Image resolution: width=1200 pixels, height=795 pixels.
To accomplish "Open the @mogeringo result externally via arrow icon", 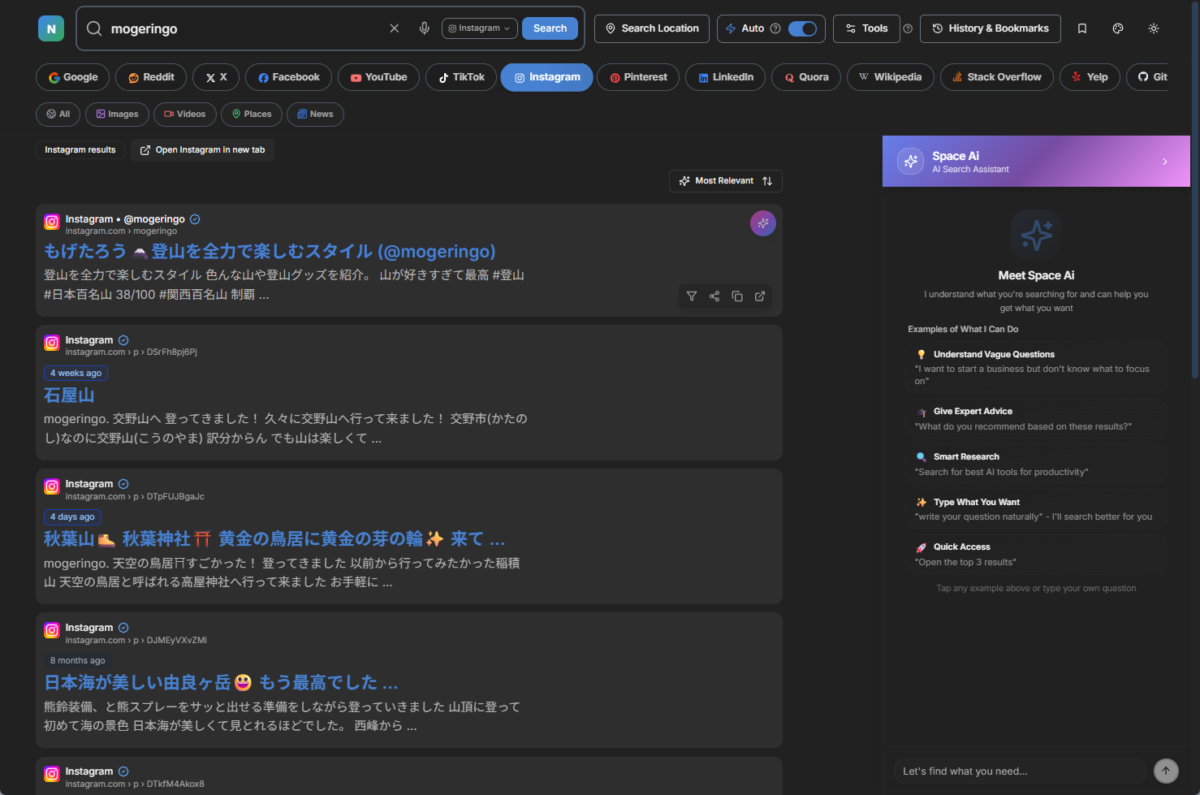I will (x=760, y=296).
